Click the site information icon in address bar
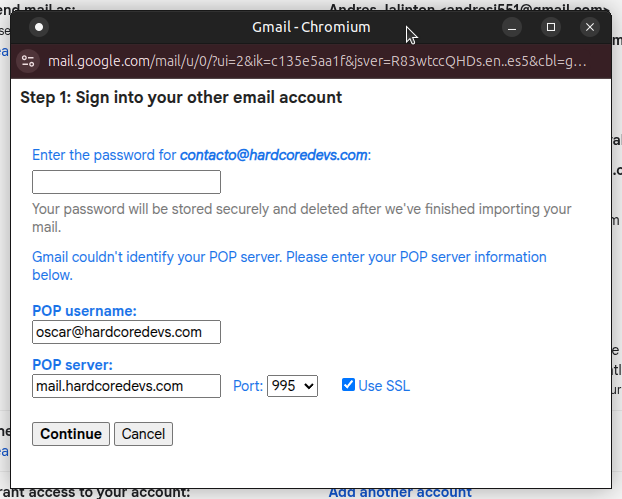The image size is (622, 499). 29,61
